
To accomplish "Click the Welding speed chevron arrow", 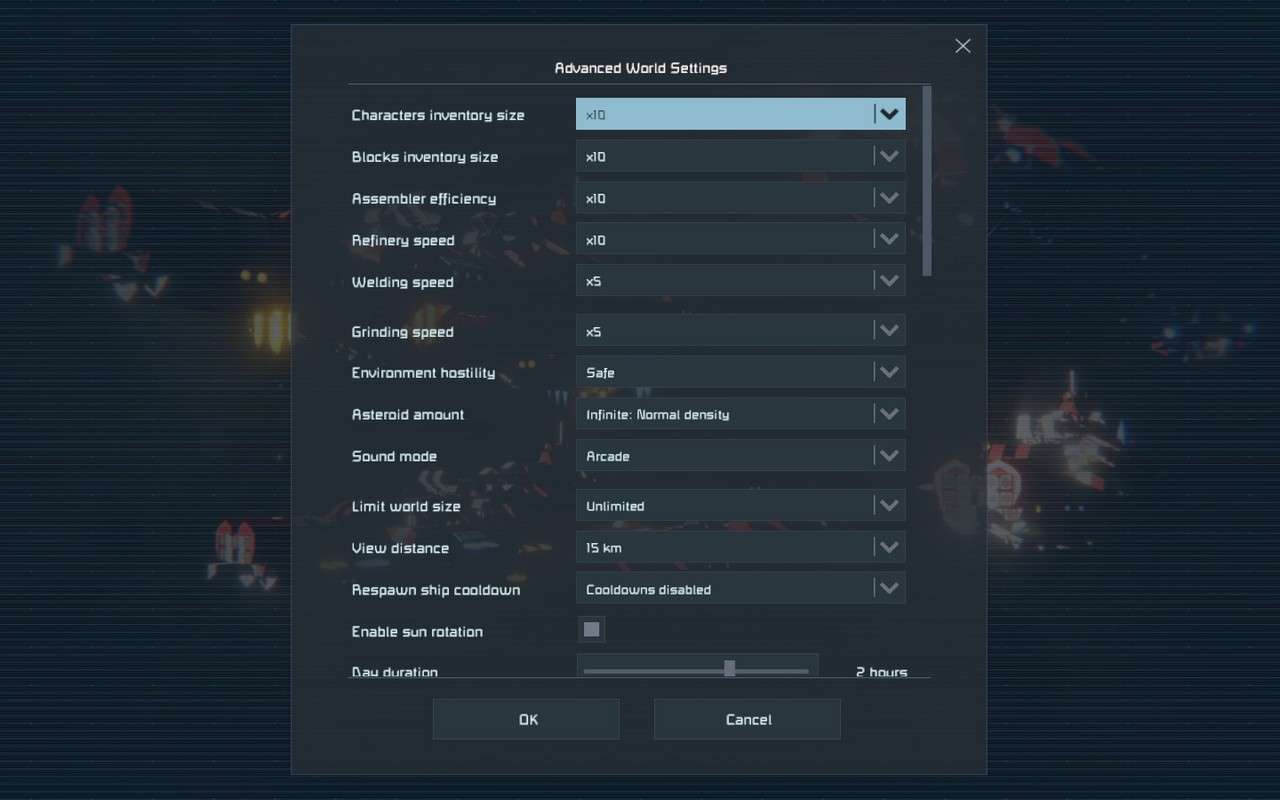I will (889, 282).
